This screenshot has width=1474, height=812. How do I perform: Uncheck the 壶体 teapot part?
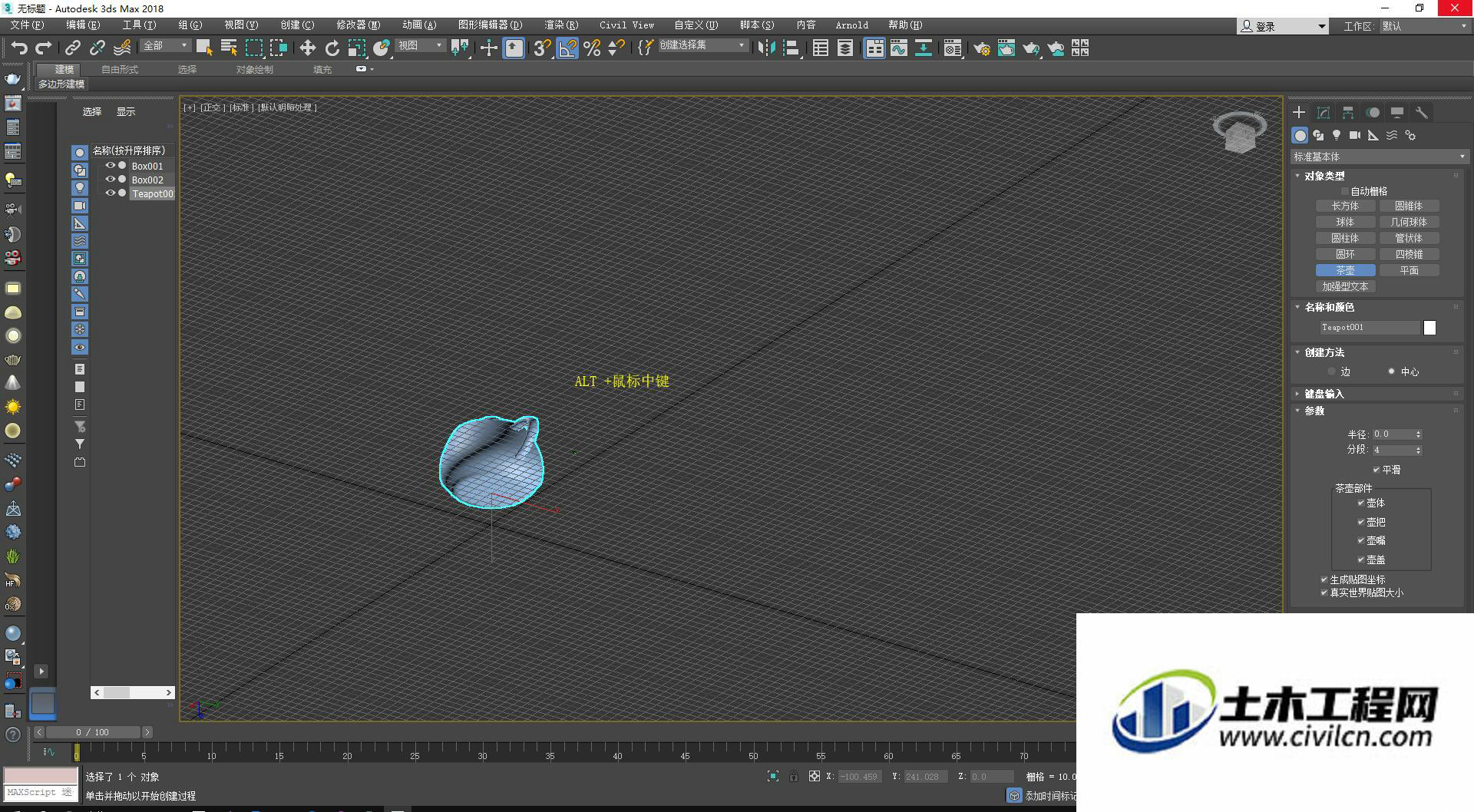pos(1361,503)
